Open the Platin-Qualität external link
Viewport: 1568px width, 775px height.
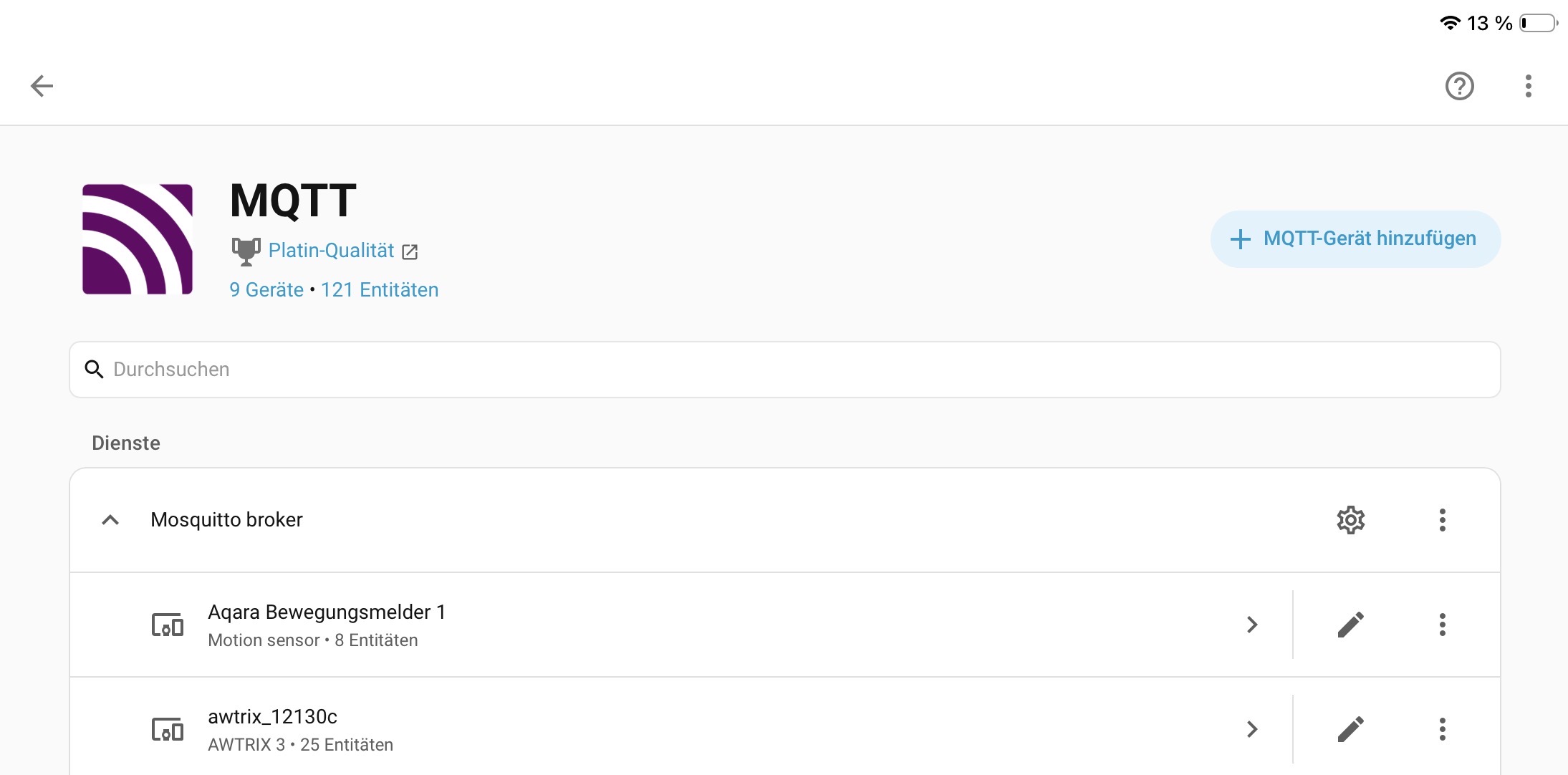tap(343, 251)
